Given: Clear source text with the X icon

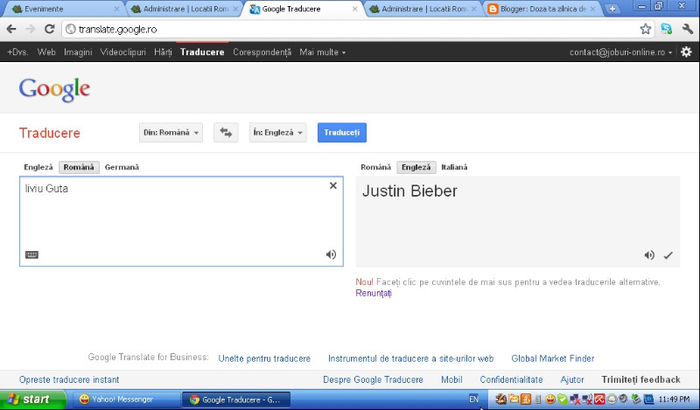Looking at the screenshot, I should 333,186.
